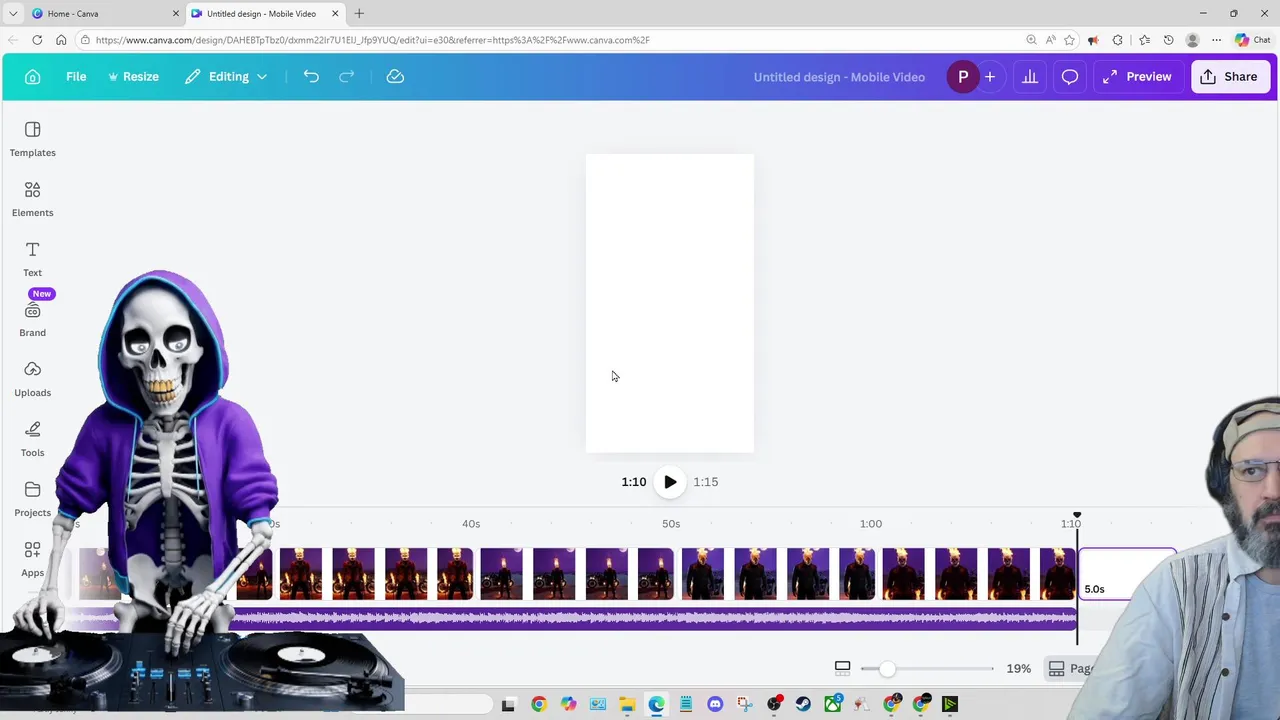Open Microsoft Edge from the taskbar
This screenshot has height=720, width=1280.
[657, 705]
